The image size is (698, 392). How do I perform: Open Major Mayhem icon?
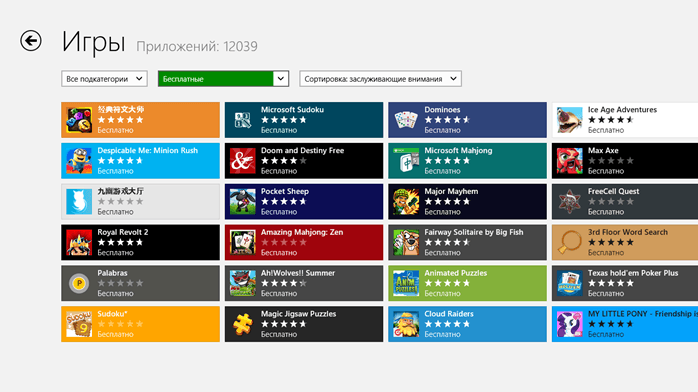click(406, 202)
